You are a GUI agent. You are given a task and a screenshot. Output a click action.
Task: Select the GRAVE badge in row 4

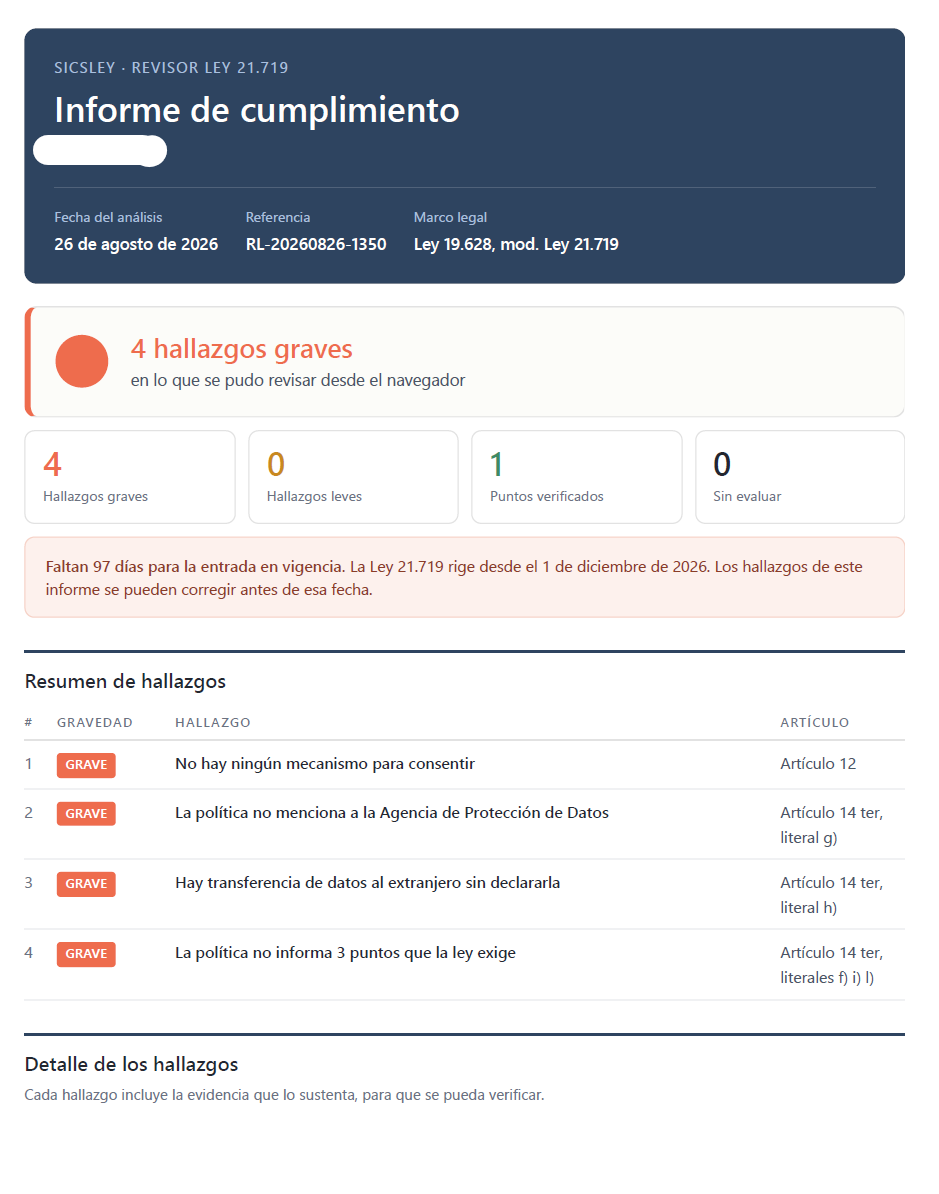(x=86, y=953)
